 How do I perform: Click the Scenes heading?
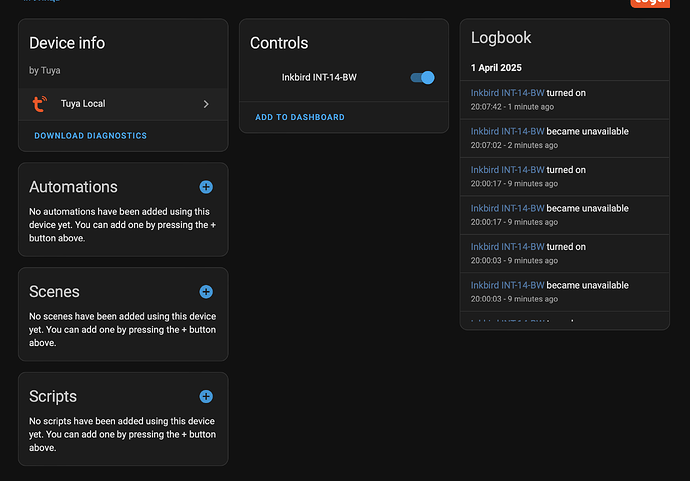[54, 292]
